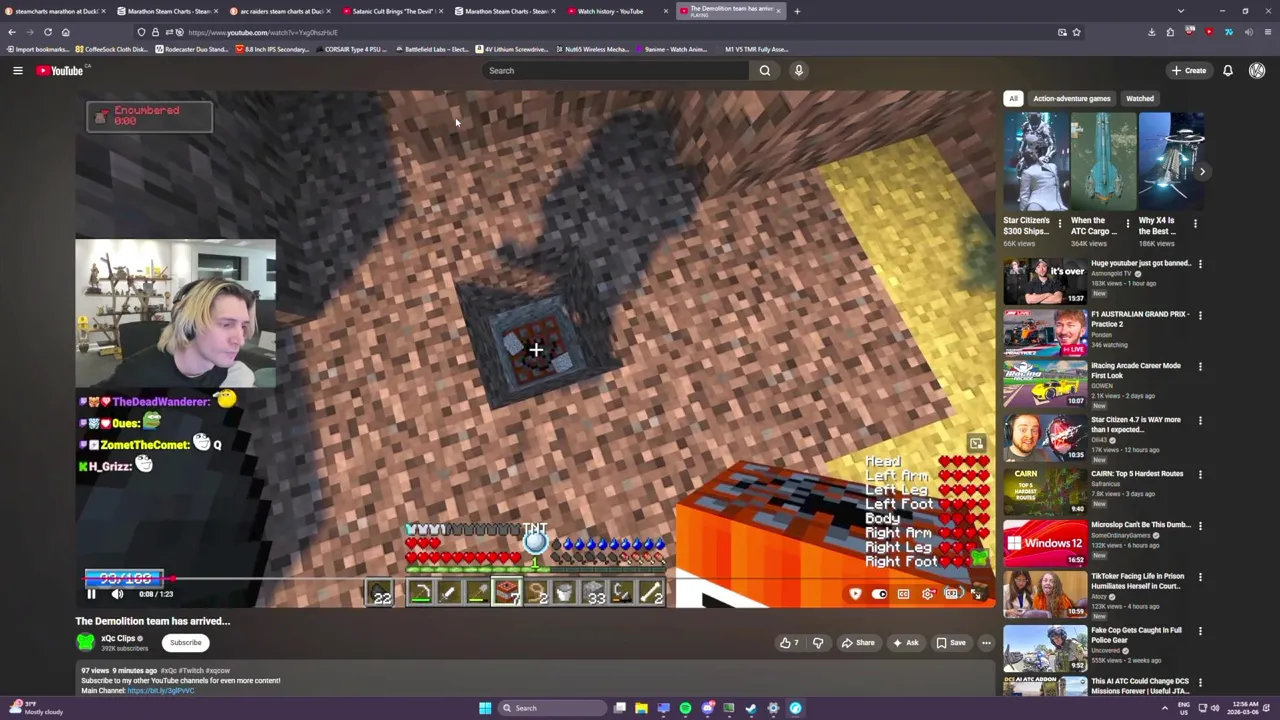Seek on the video progress bar

(535, 579)
